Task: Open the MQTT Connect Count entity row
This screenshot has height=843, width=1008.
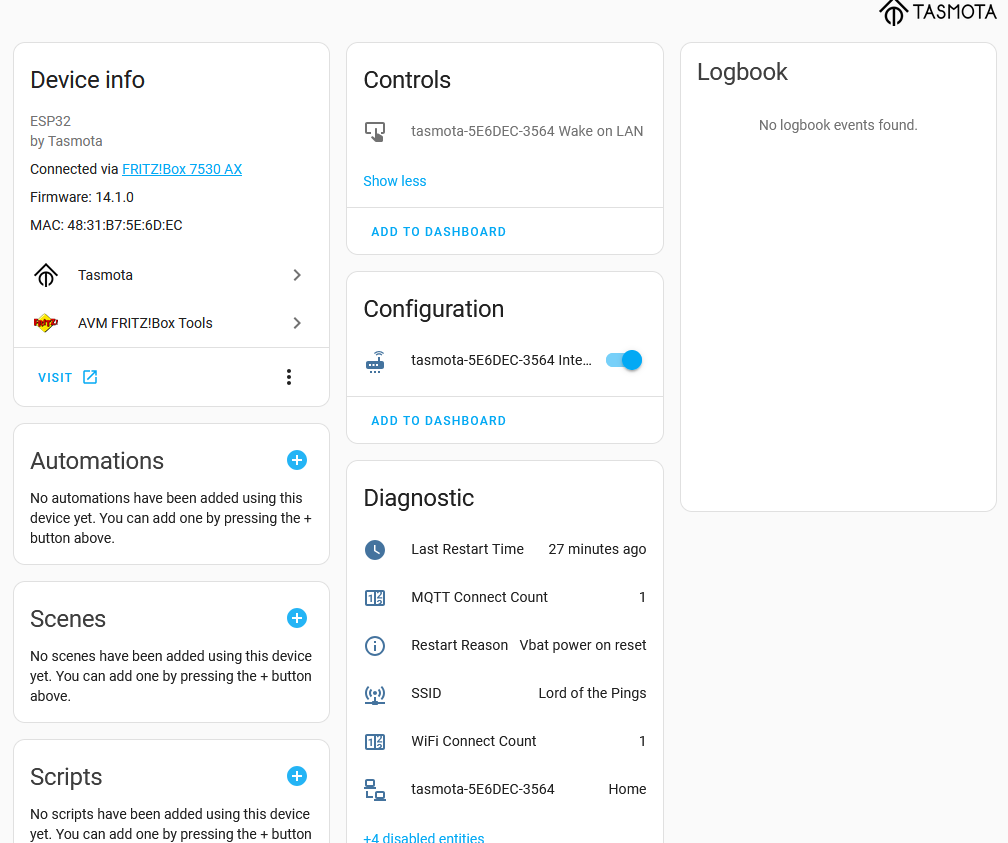Action: point(480,597)
